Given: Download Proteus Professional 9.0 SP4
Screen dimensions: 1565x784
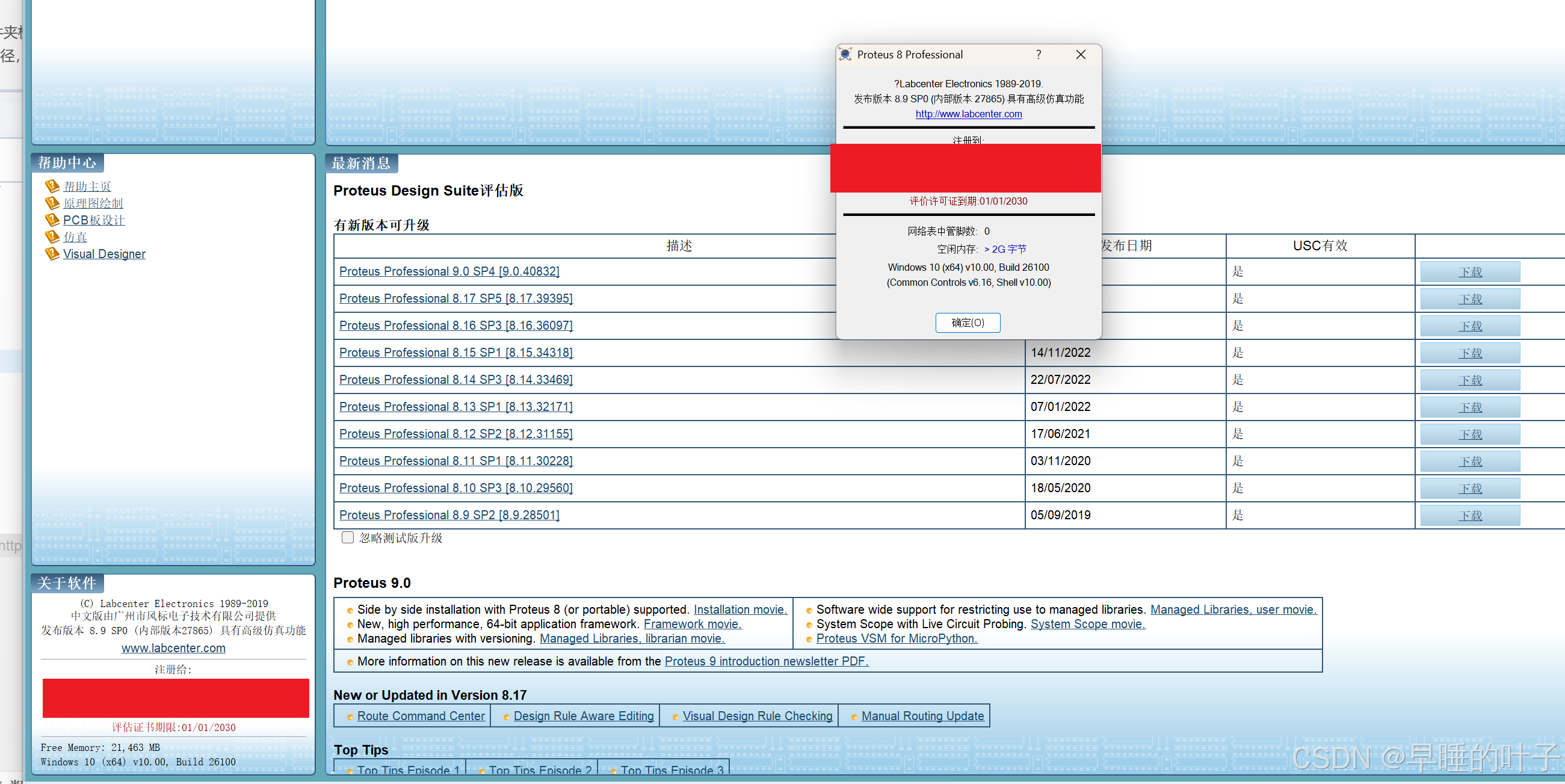Looking at the screenshot, I should 1469,272.
